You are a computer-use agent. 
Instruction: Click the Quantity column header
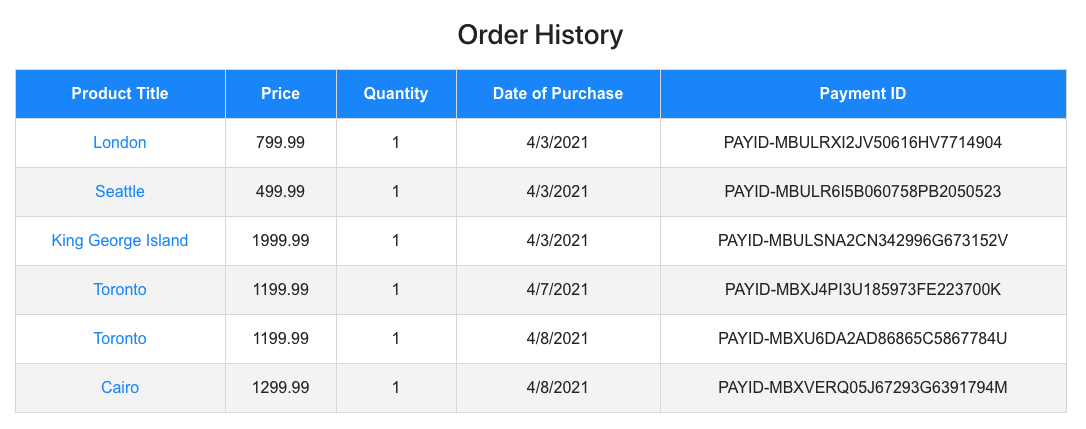click(396, 94)
